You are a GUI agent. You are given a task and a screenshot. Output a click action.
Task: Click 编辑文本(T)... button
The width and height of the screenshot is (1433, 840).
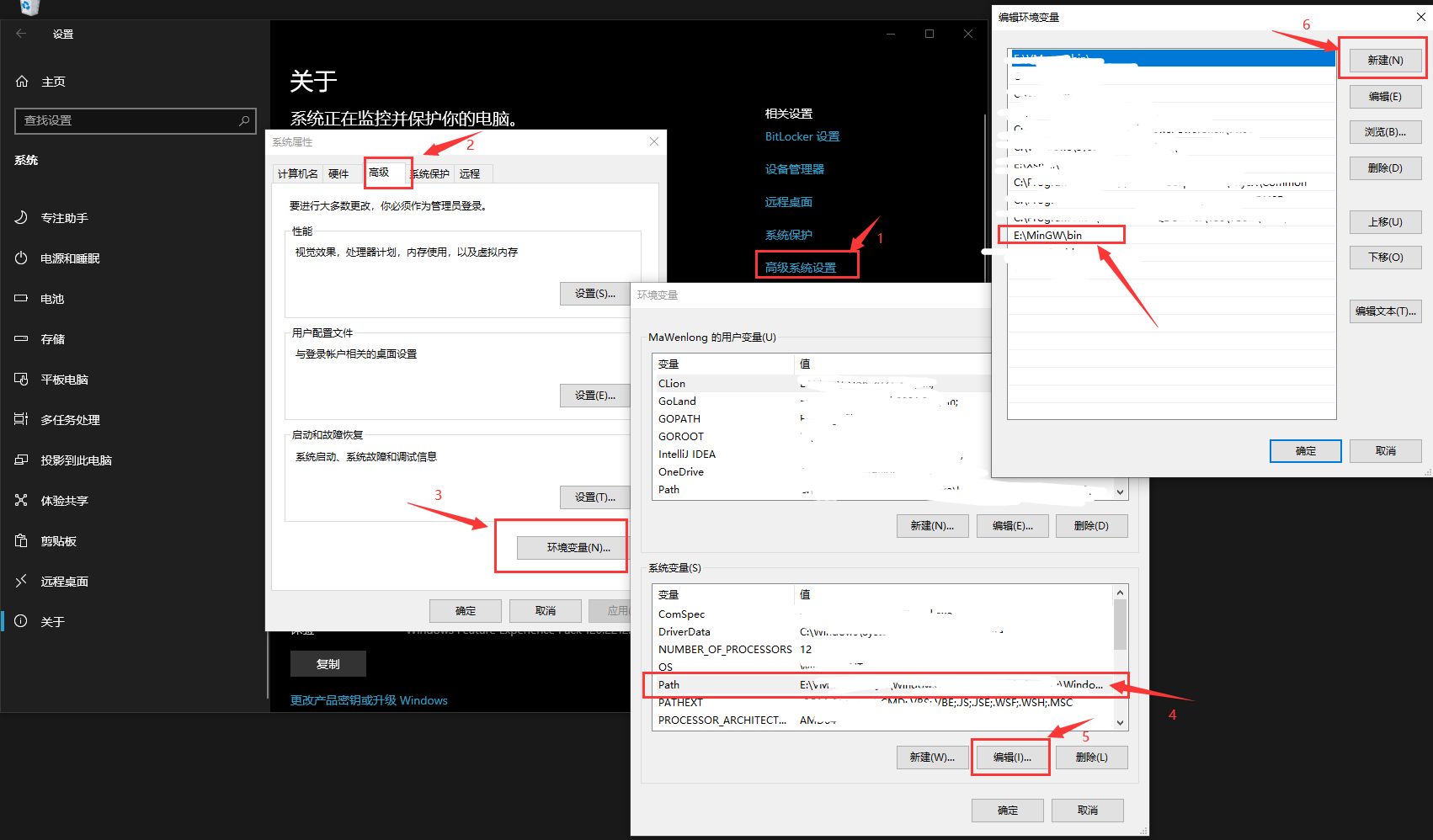tap(1385, 311)
